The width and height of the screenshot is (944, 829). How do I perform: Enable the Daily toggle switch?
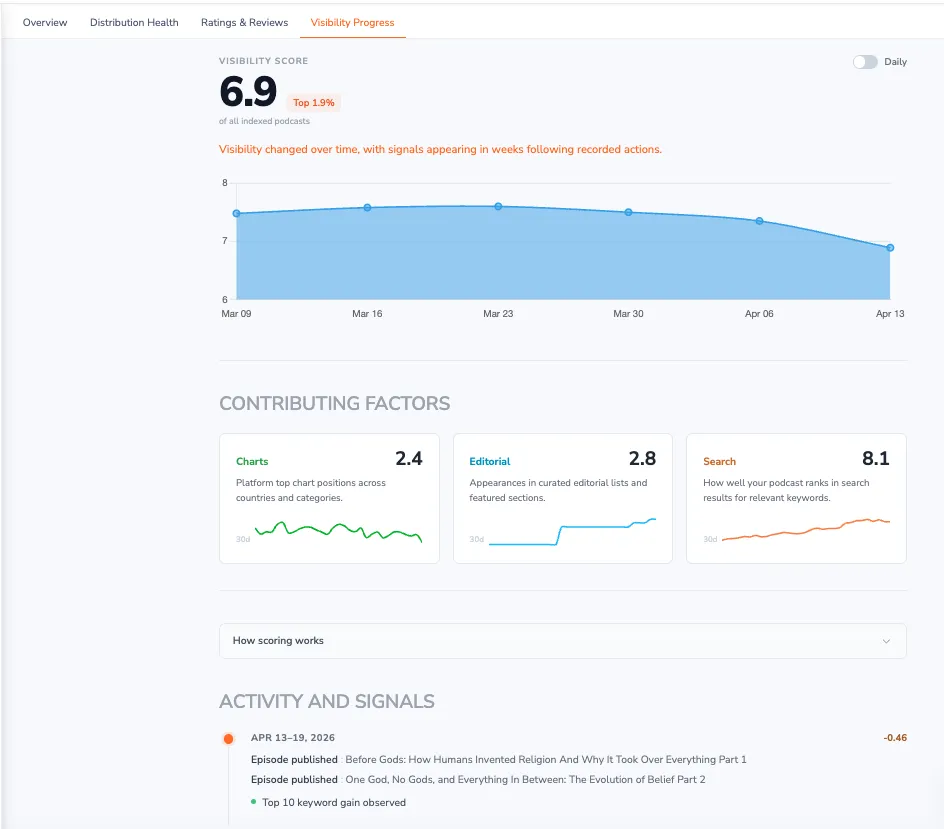pyautogui.click(x=865, y=61)
